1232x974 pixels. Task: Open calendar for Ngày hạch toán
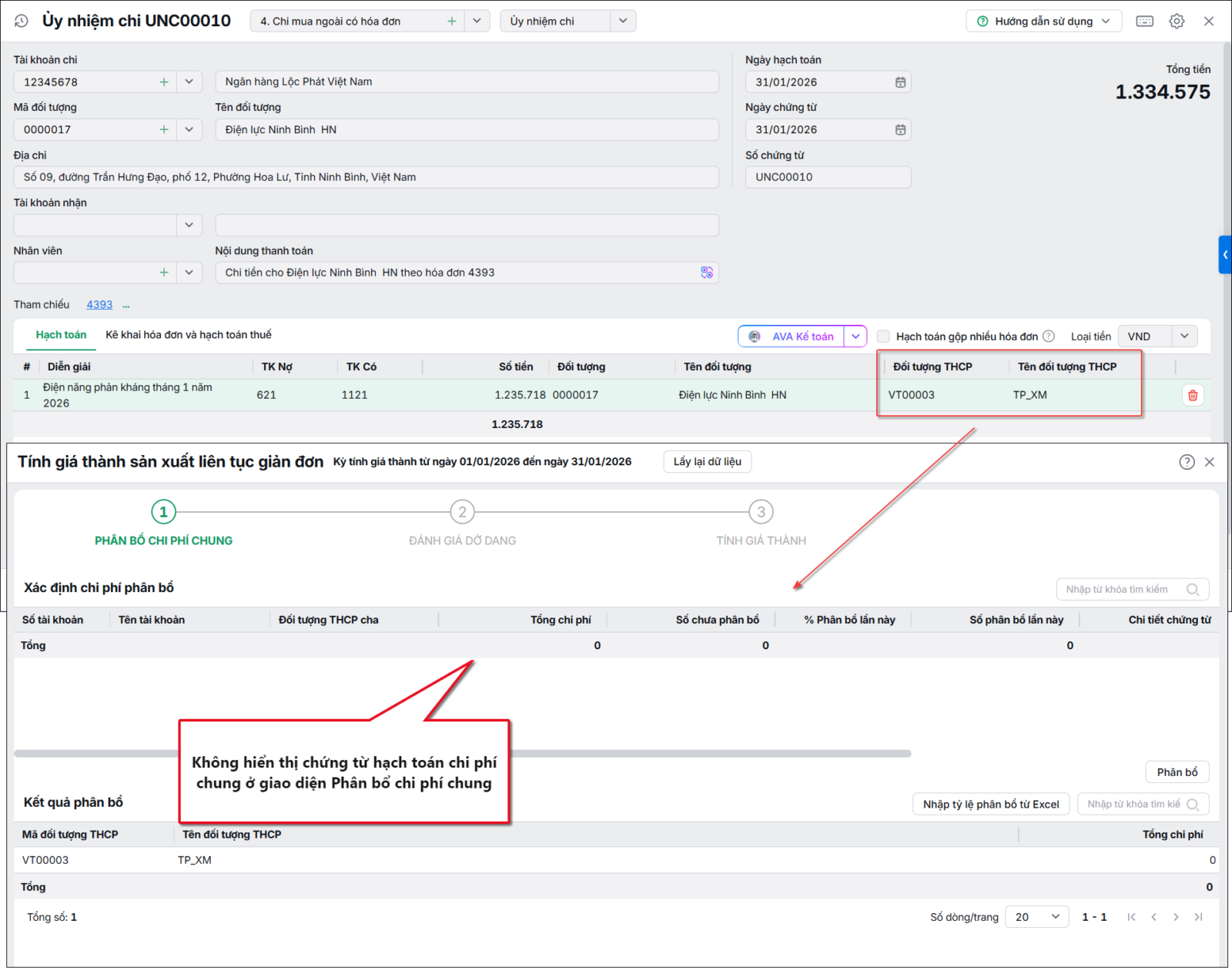tap(900, 82)
